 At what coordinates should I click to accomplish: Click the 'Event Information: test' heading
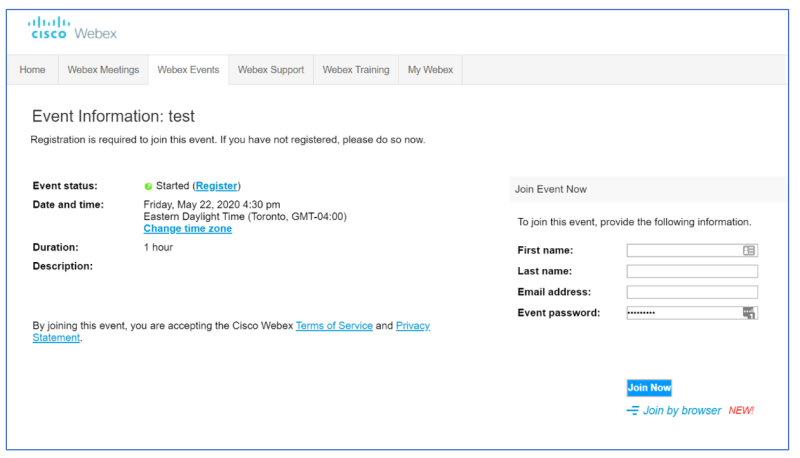(x=113, y=116)
